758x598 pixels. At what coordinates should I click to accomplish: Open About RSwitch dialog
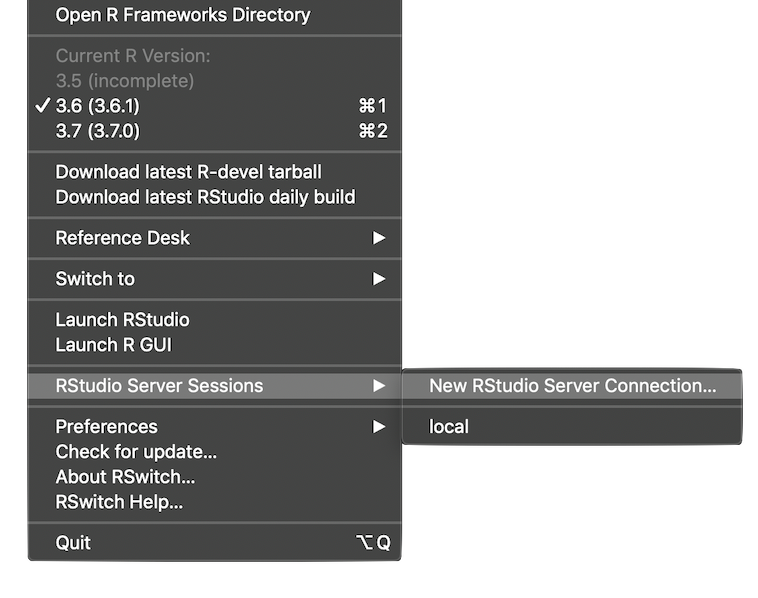125,477
